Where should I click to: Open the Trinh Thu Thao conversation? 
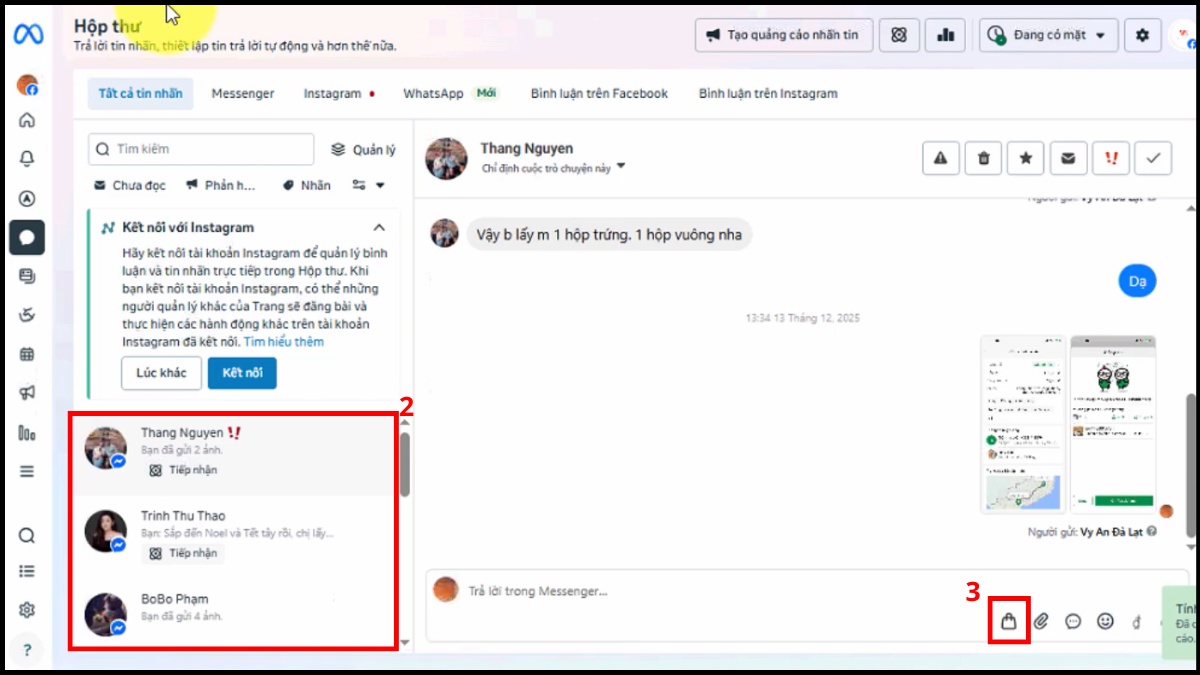click(234, 537)
